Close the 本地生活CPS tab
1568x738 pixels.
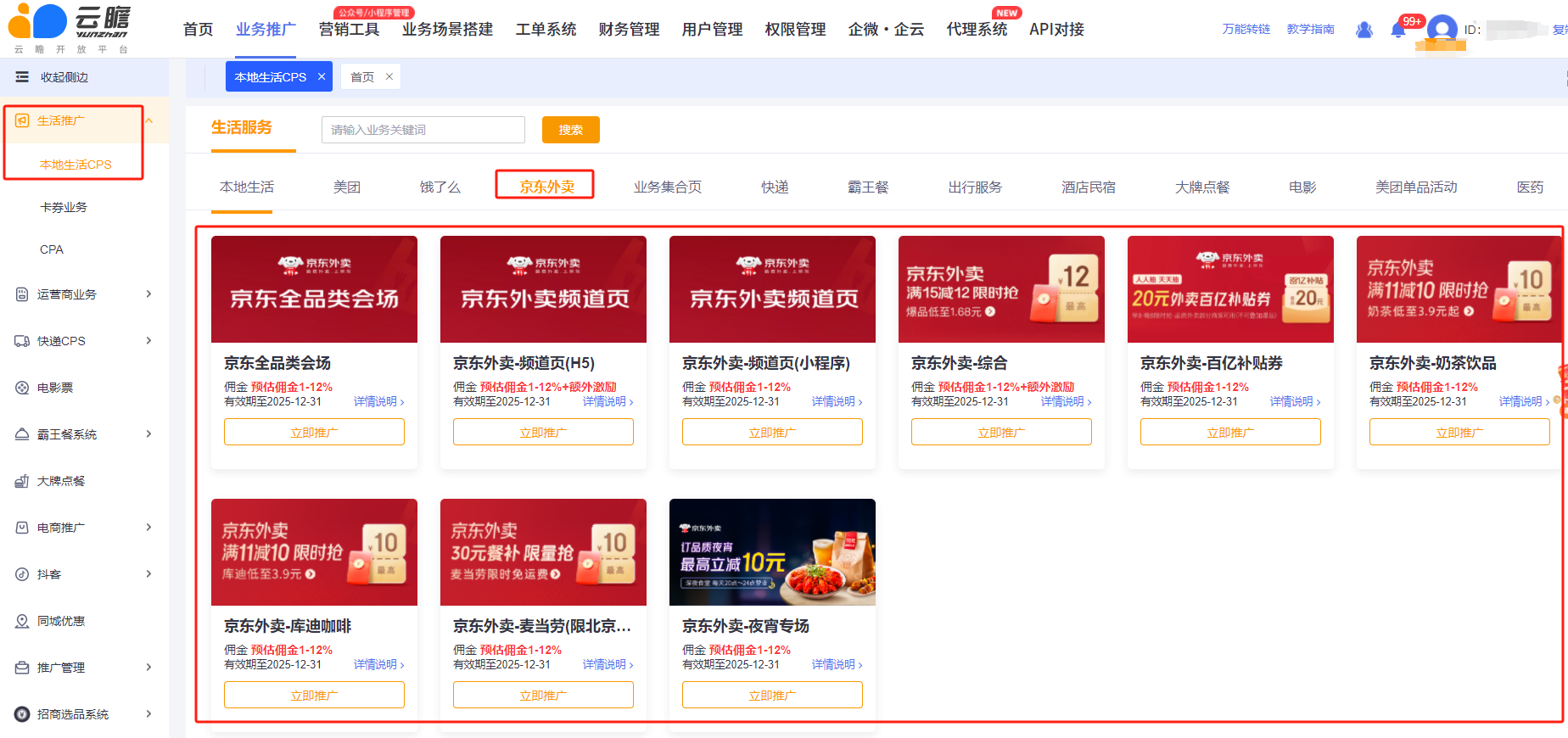click(x=322, y=76)
